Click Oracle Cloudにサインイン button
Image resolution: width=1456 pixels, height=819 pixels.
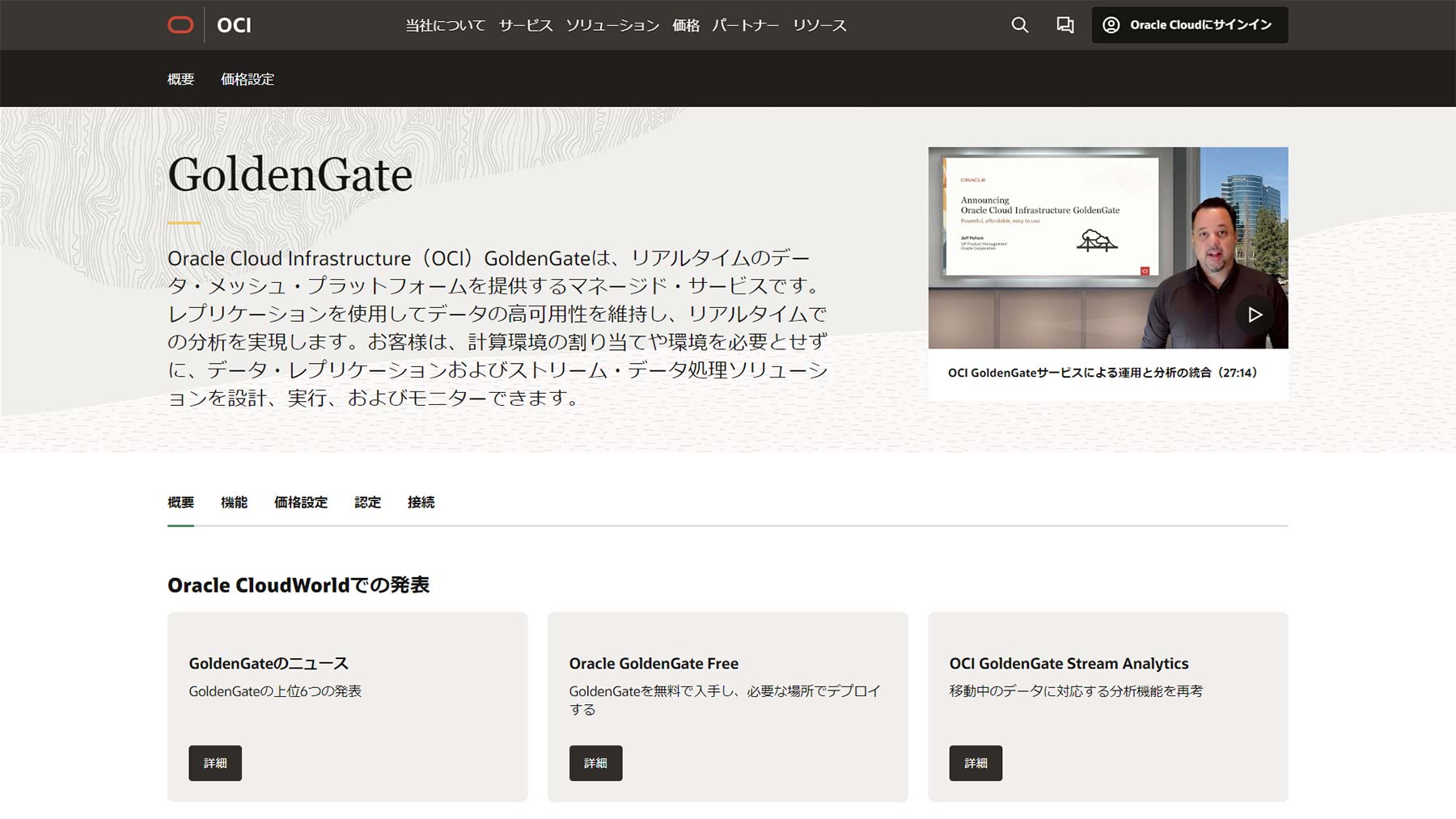pos(1189,25)
